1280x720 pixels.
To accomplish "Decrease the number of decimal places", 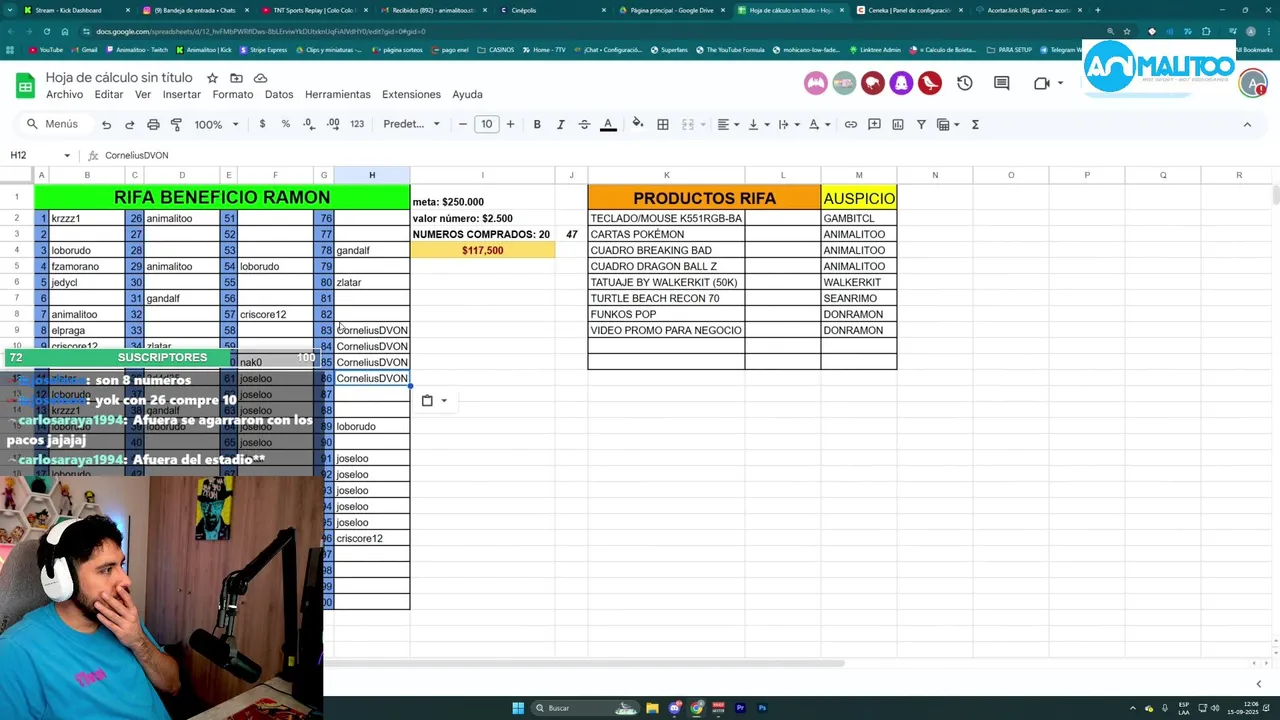I will 308,124.
